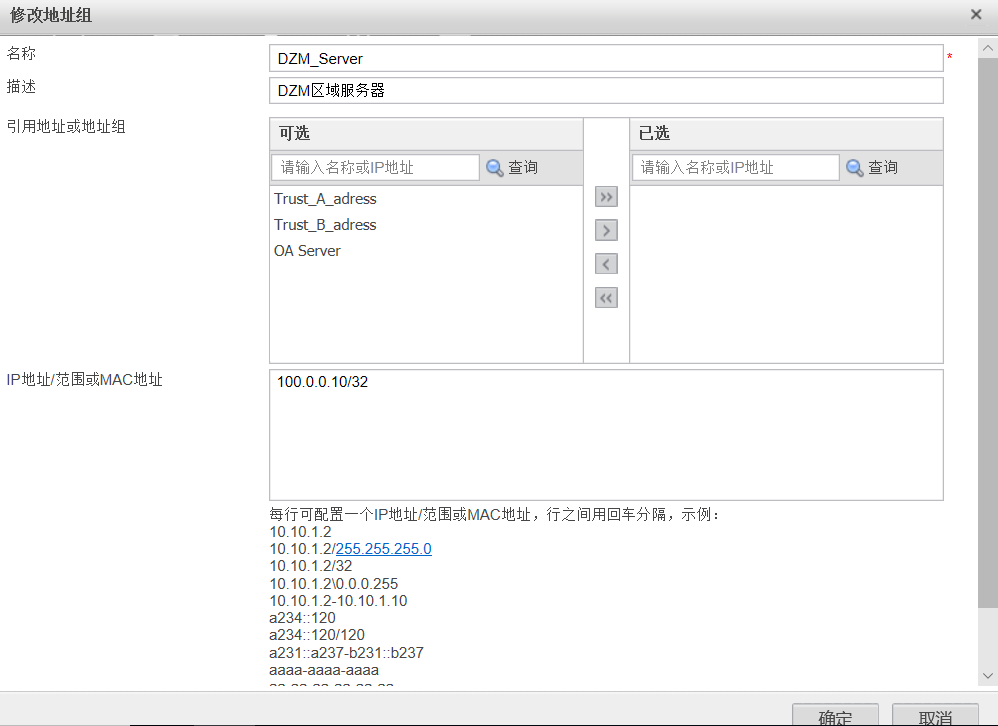
Task: Click the vertical scrollbar thumb
Action: click(988, 332)
